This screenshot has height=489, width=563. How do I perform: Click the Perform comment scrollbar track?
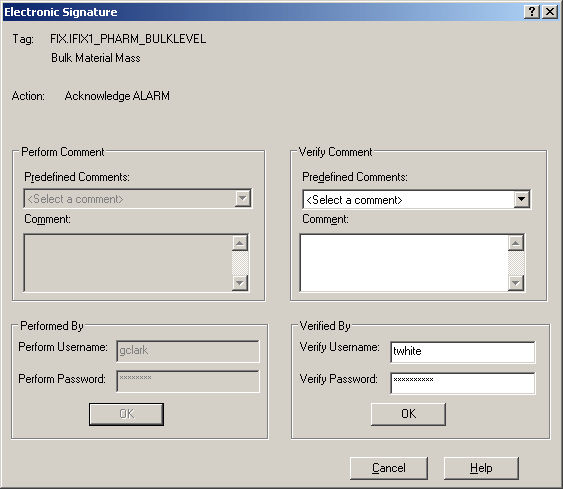click(x=240, y=263)
